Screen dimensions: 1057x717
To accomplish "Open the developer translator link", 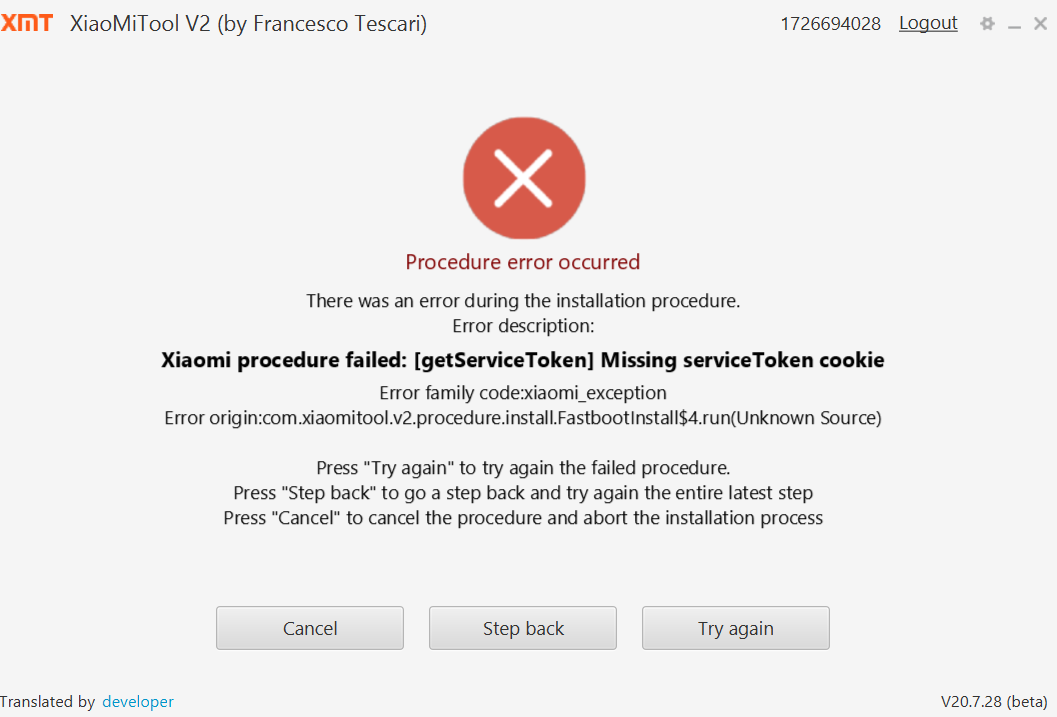I will coord(138,702).
